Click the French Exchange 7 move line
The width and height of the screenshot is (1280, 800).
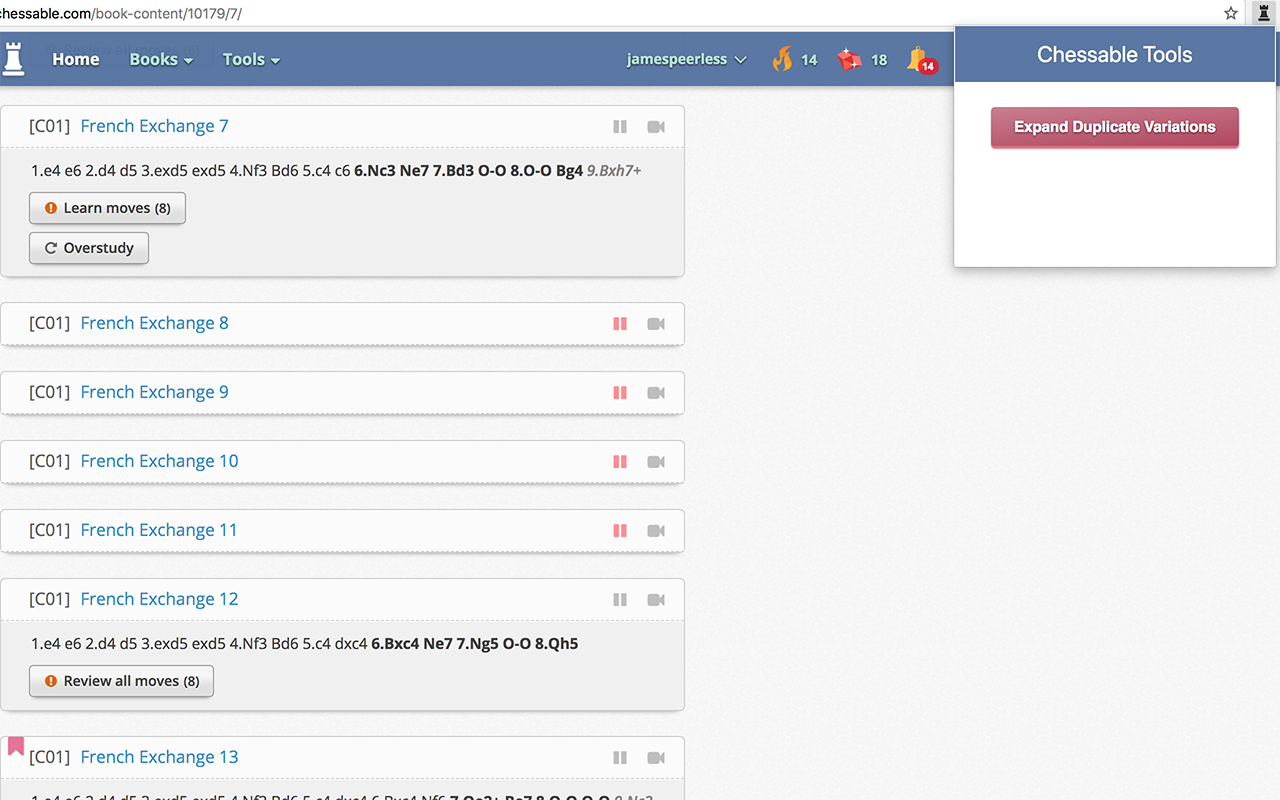pyautogui.click(x=336, y=171)
